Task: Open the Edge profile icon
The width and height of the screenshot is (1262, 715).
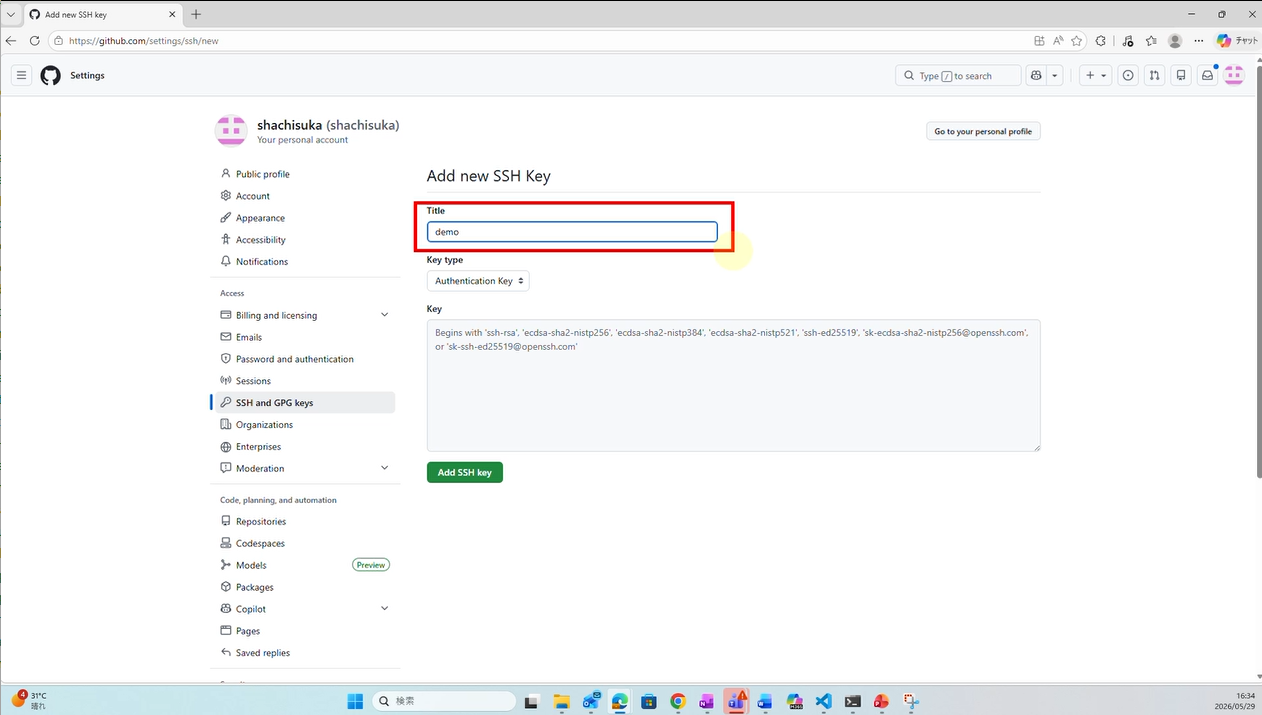Action: (x=1175, y=41)
